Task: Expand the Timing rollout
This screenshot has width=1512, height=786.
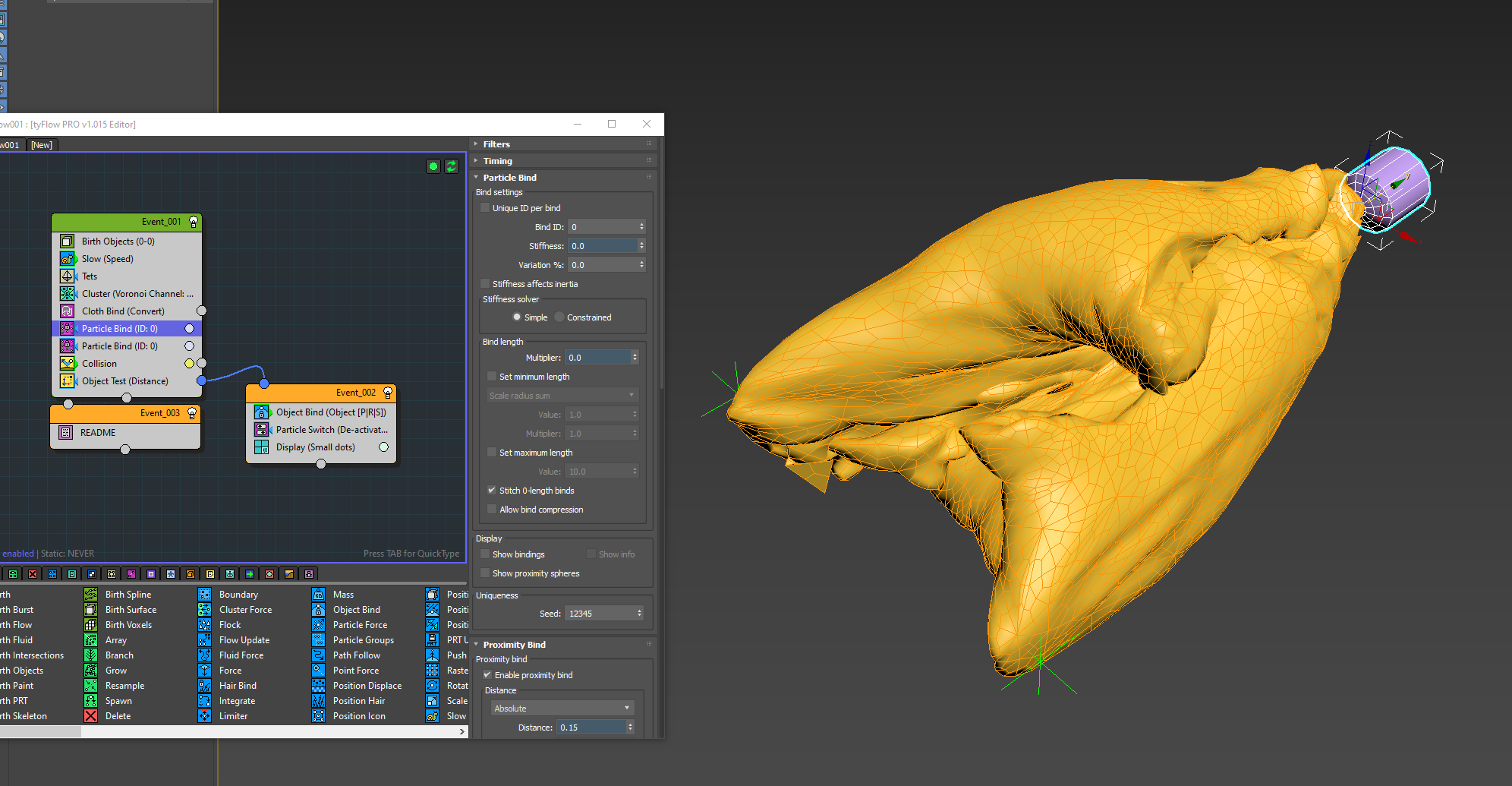Action: click(x=497, y=161)
